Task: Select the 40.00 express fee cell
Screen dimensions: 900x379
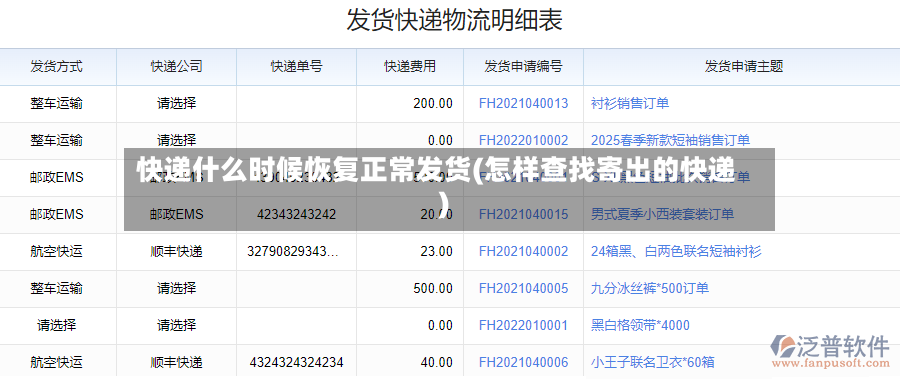Action: [x=410, y=362]
